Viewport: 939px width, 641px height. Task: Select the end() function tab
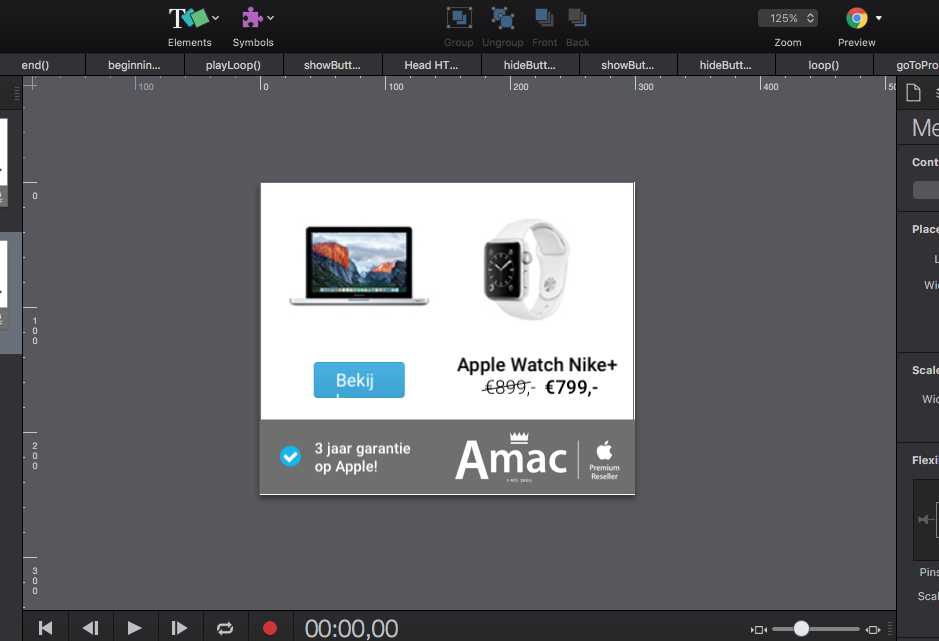click(35, 65)
